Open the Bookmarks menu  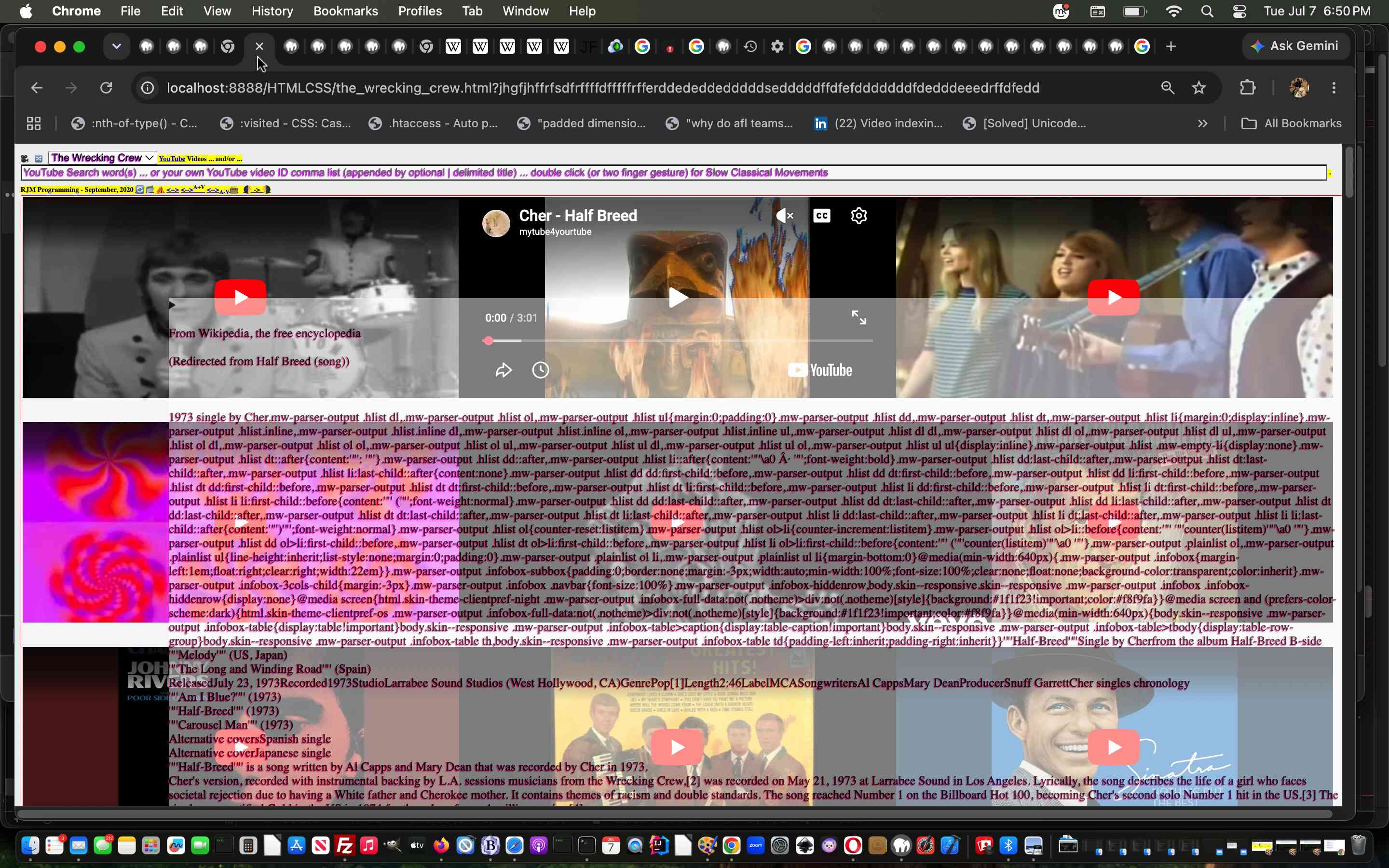coord(345,11)
